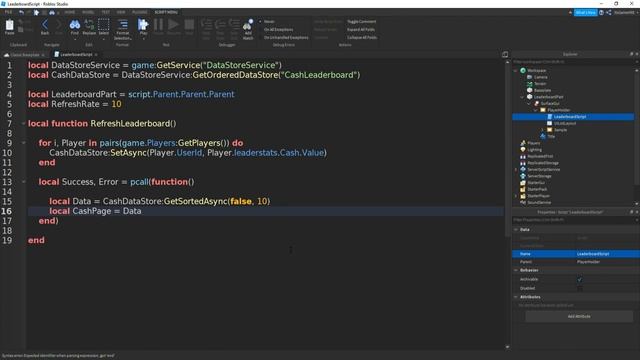640x360 pixels.
Task: Click the Terrain icon in Explorer
Action: (529, 84)
